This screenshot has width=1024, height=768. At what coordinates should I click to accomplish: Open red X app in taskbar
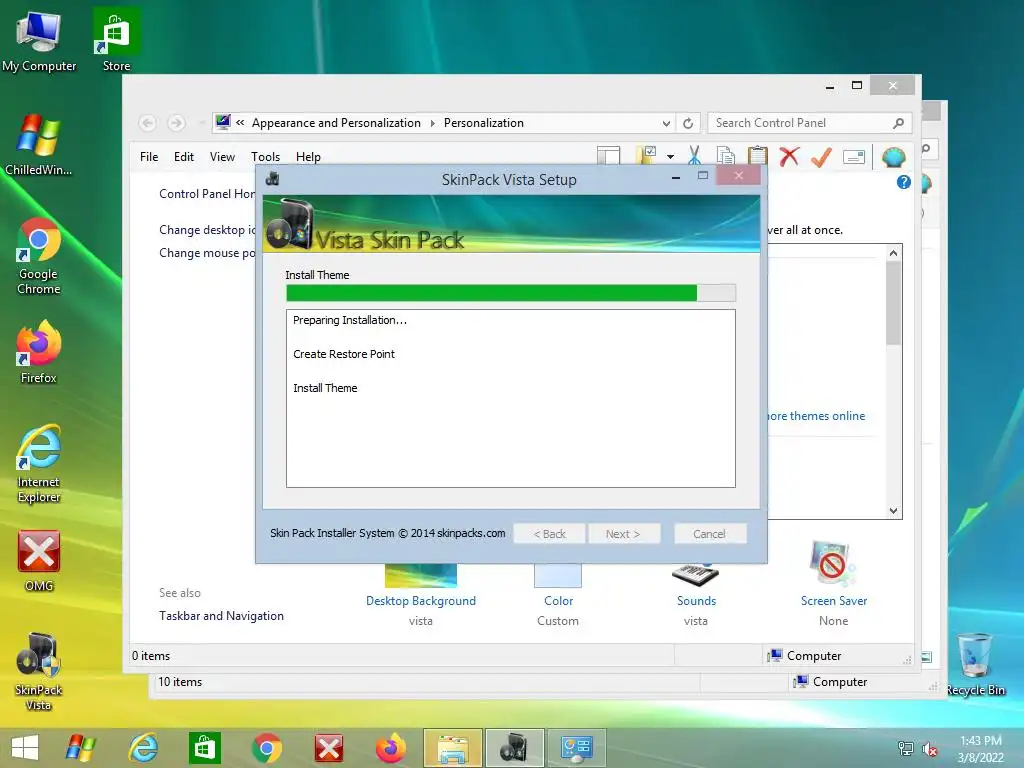click(328, 748)
